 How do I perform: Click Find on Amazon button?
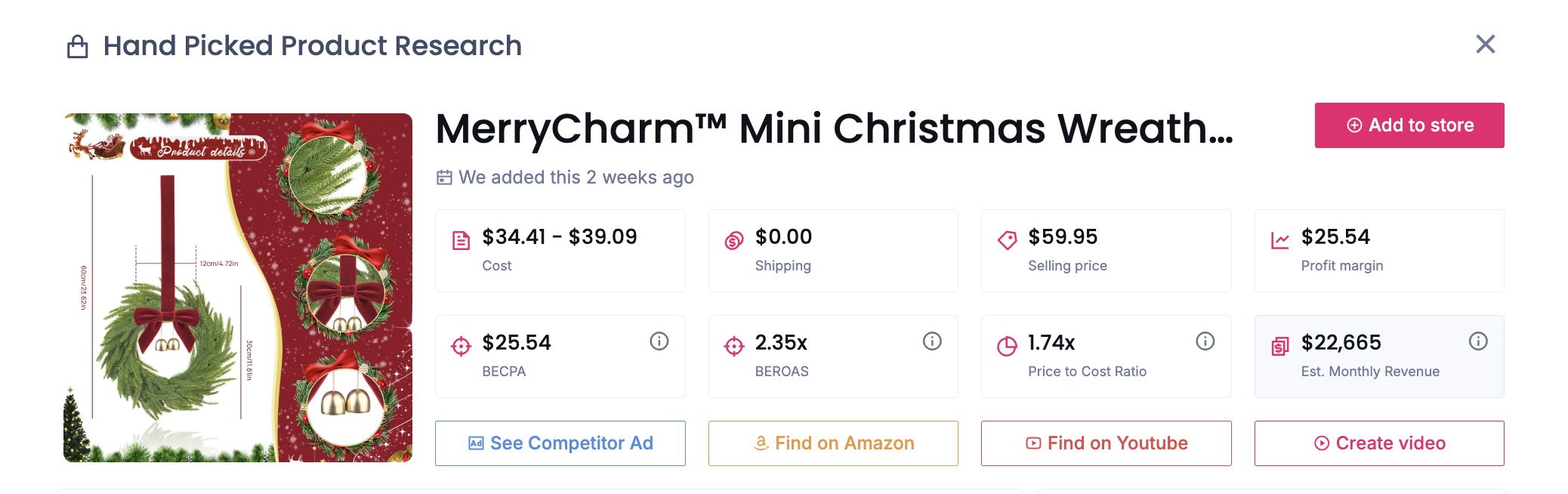pos(833,443)
